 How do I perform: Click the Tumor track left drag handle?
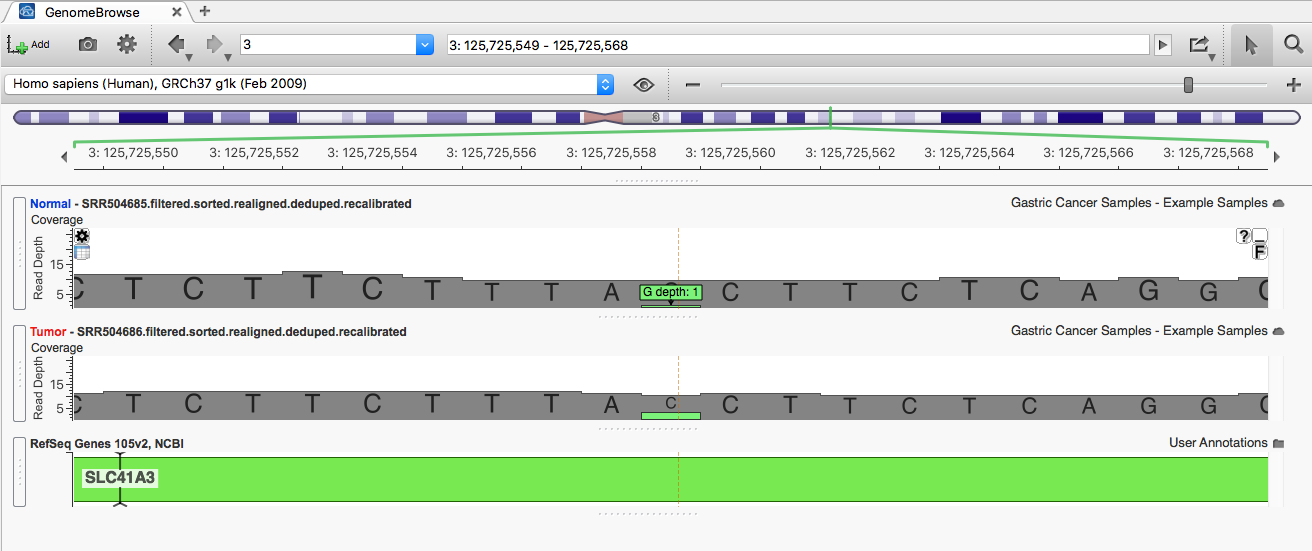point(18,373)
